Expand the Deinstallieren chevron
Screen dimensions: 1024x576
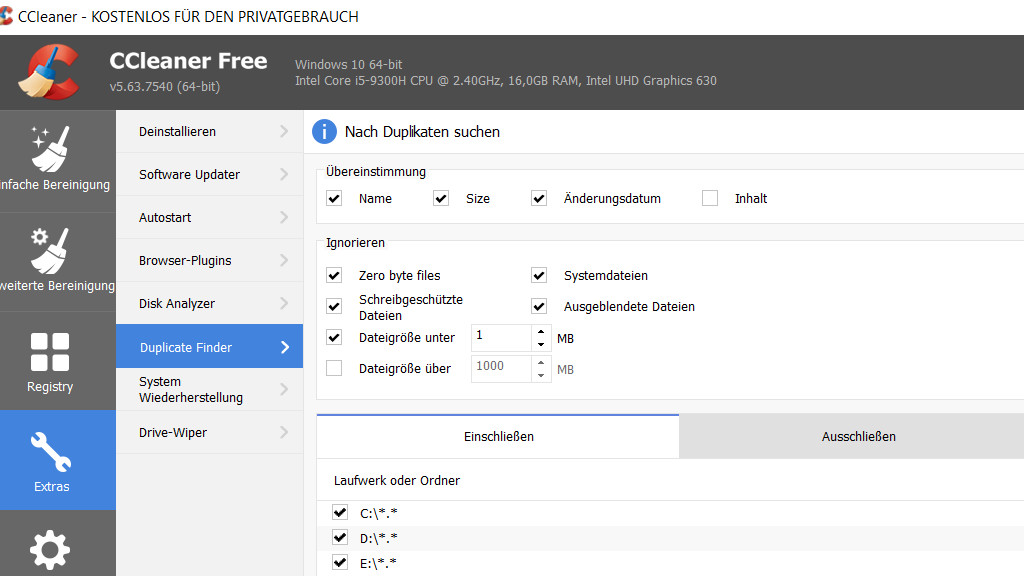tap(285, 131)
